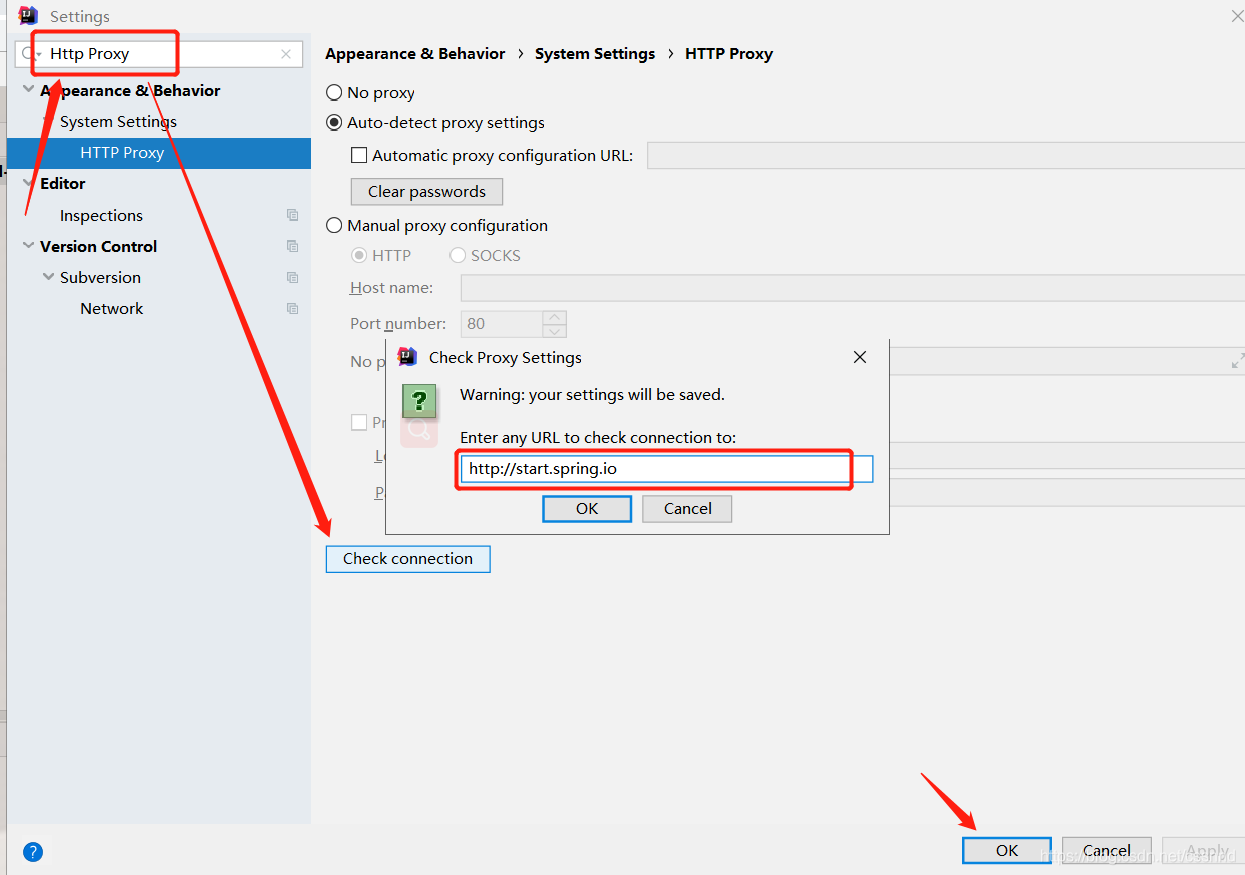Open help with the question mark icon
1245x875 pixels.
click(x=33, y=852)
